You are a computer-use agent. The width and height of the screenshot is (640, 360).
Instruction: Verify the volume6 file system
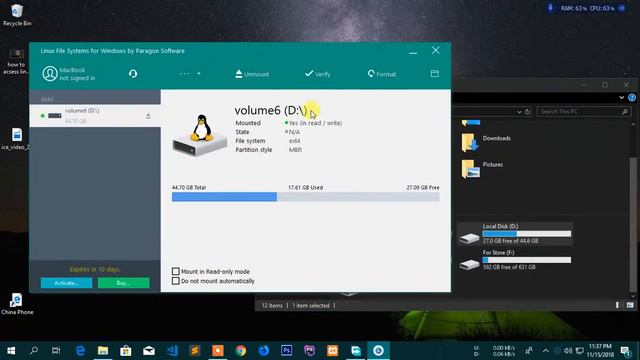click(318, 74)
